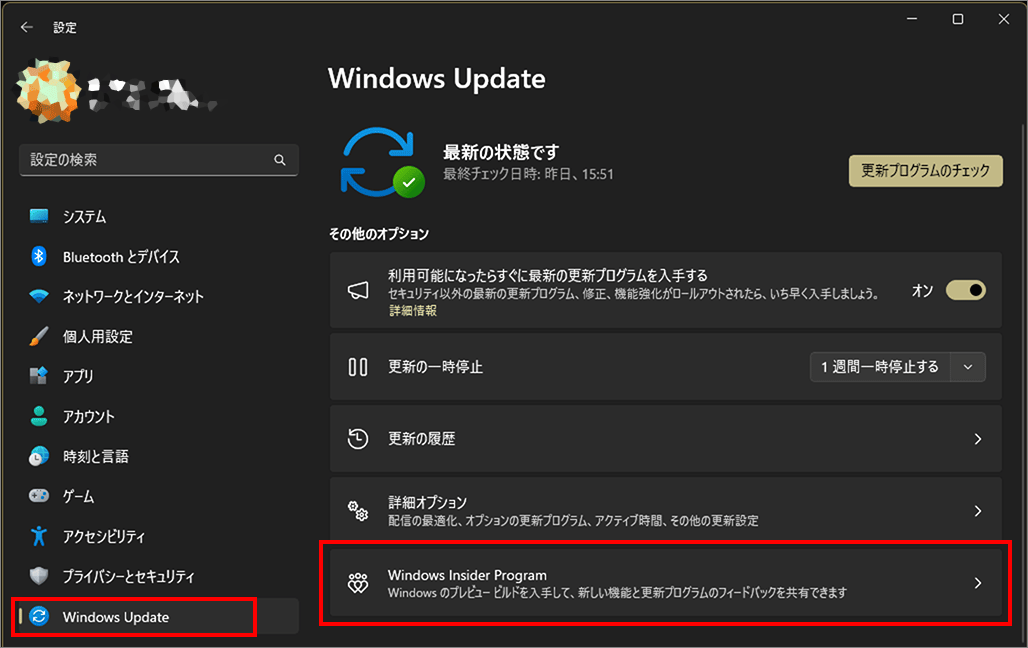
Task: Click the アカウント person icon
Action: [39, 416]
